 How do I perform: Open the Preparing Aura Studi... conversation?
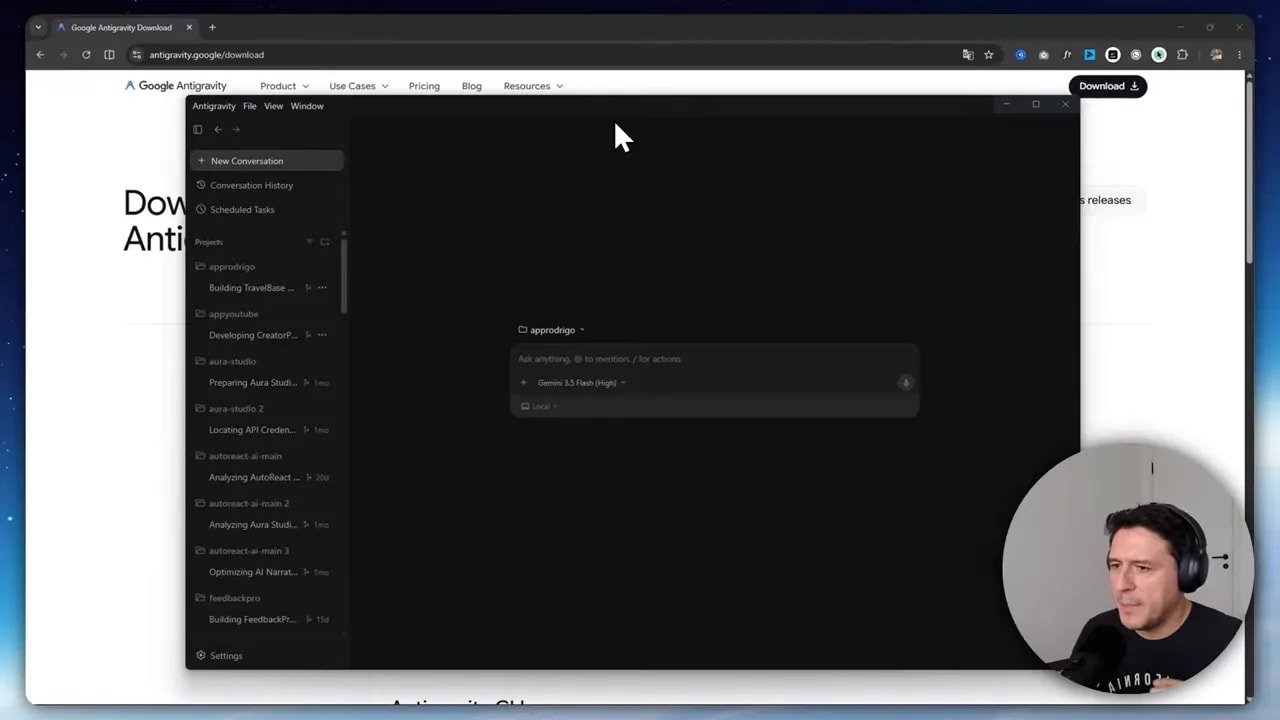253,383
